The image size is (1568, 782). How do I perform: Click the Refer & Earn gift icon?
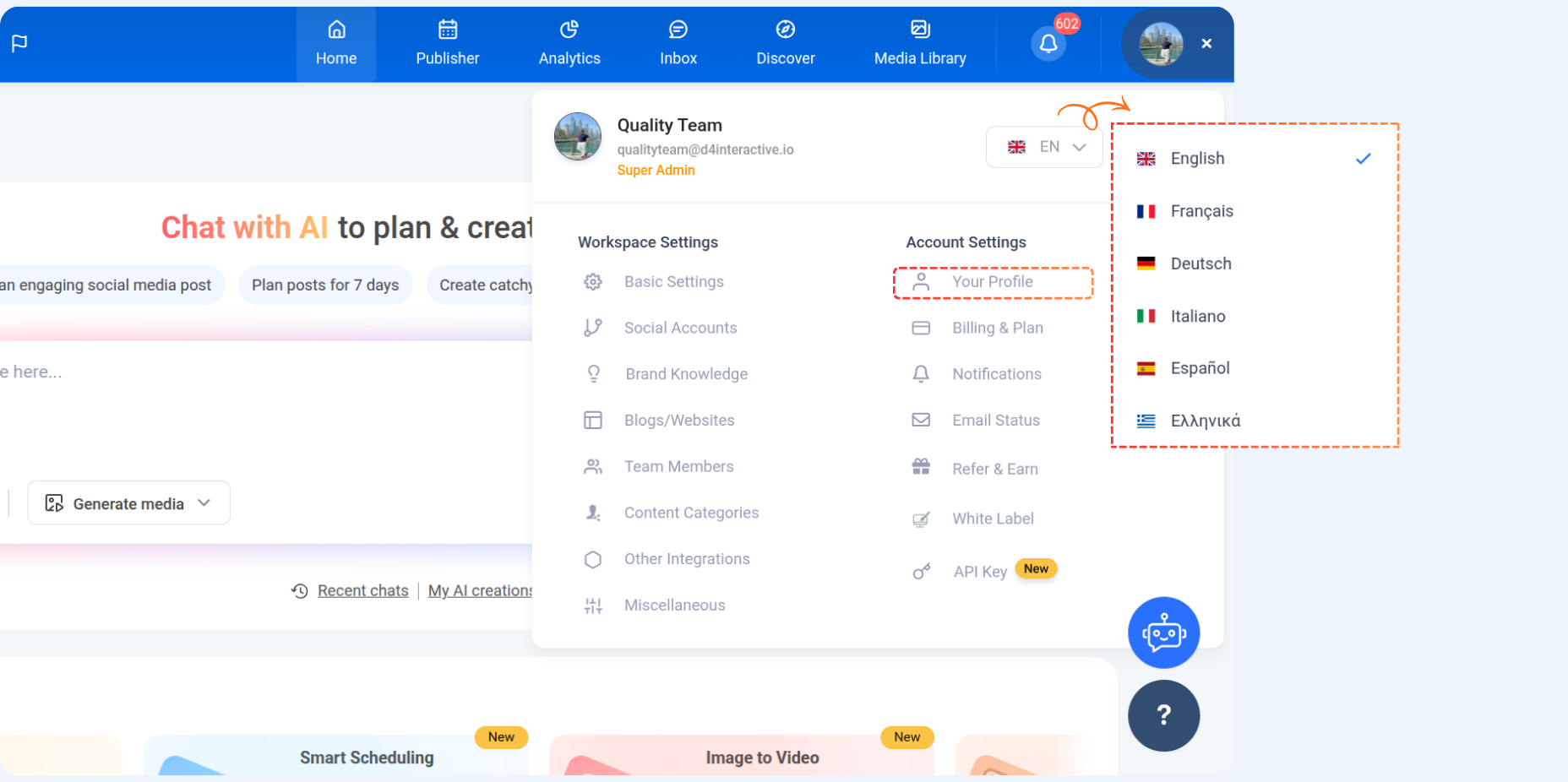921,466
